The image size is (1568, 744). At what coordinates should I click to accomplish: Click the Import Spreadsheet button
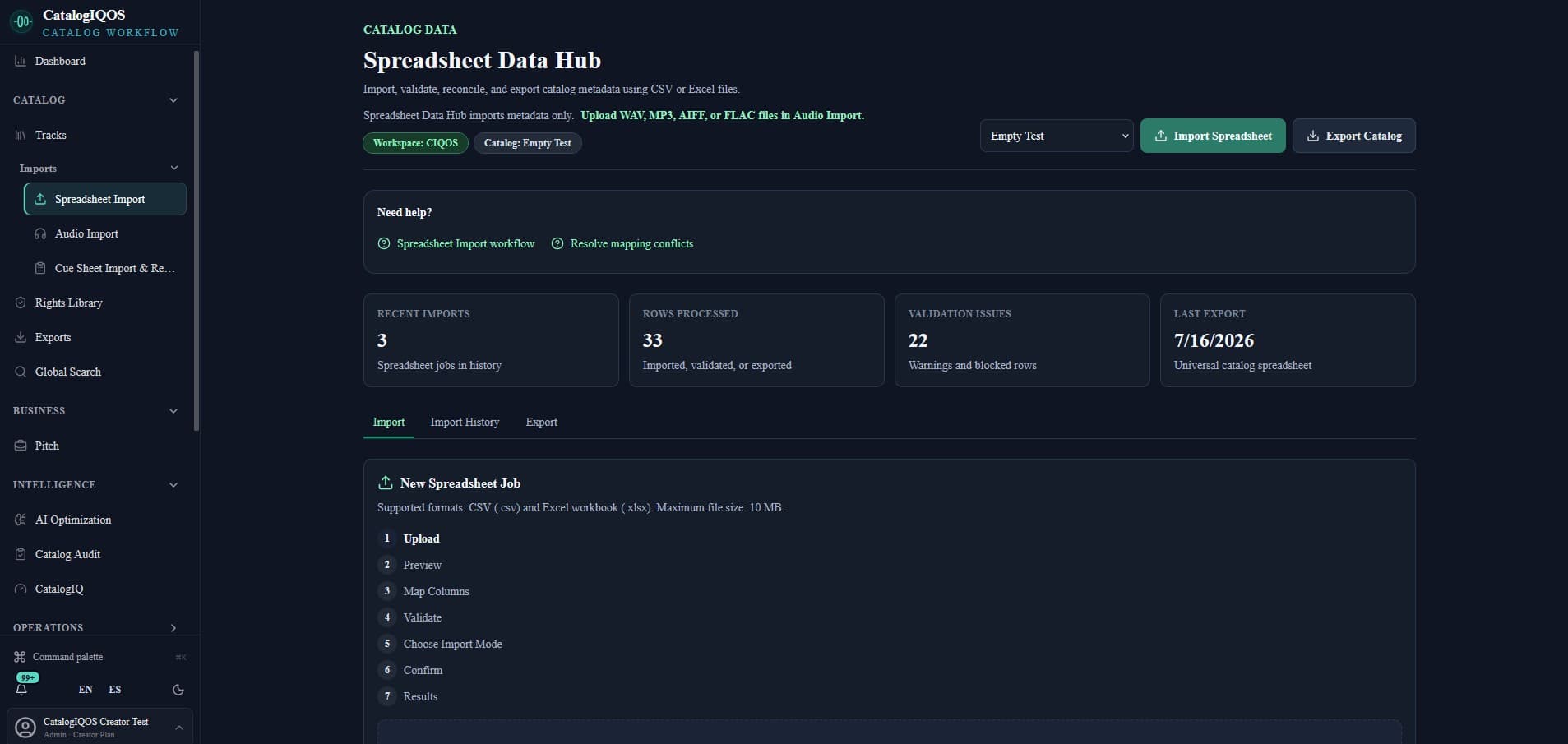tap(1213, 136)
